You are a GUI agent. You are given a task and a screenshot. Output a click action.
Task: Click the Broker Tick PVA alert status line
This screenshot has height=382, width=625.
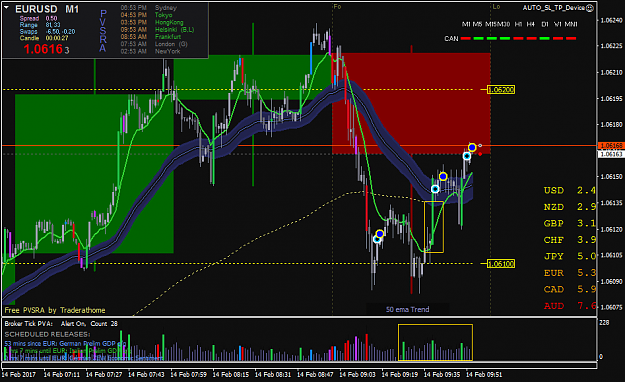[x=61, y=324]
